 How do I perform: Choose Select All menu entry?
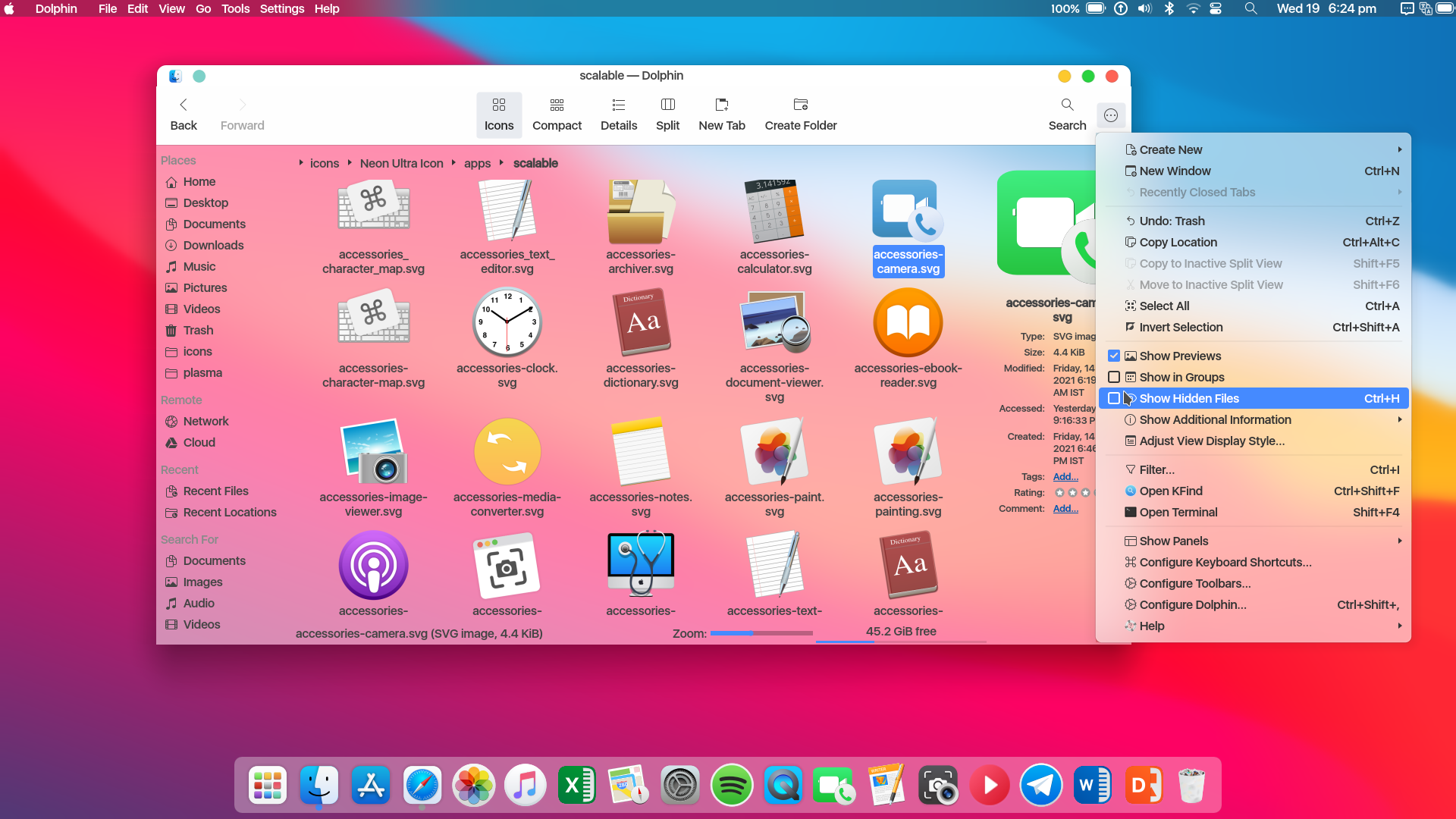tap(1254, 306)
